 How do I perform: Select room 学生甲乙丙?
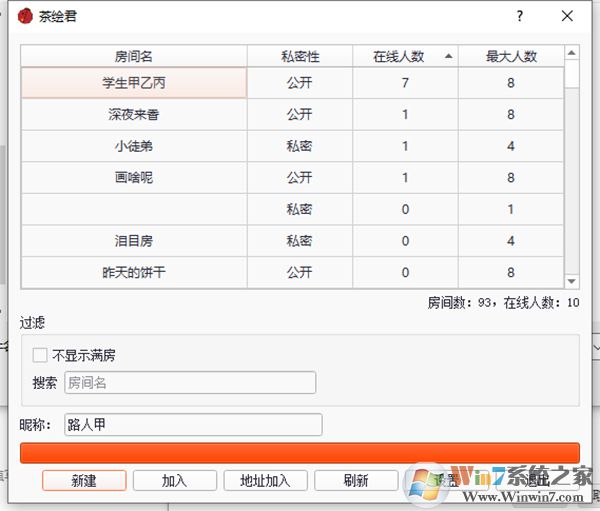tap(134, 83)
